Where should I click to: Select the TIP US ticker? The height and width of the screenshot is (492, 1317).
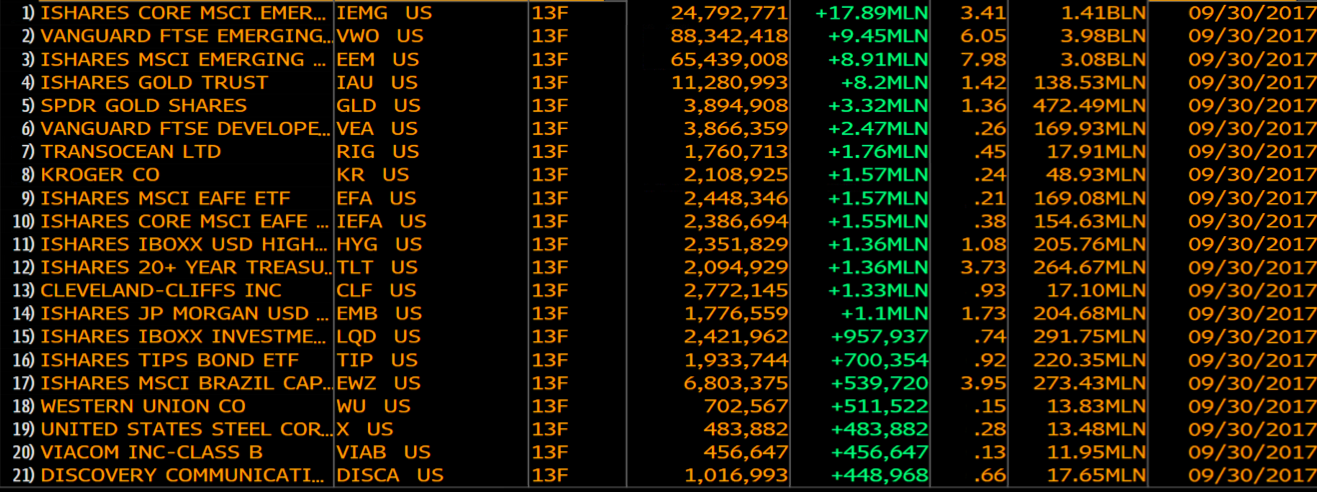[x=377, y=359]
